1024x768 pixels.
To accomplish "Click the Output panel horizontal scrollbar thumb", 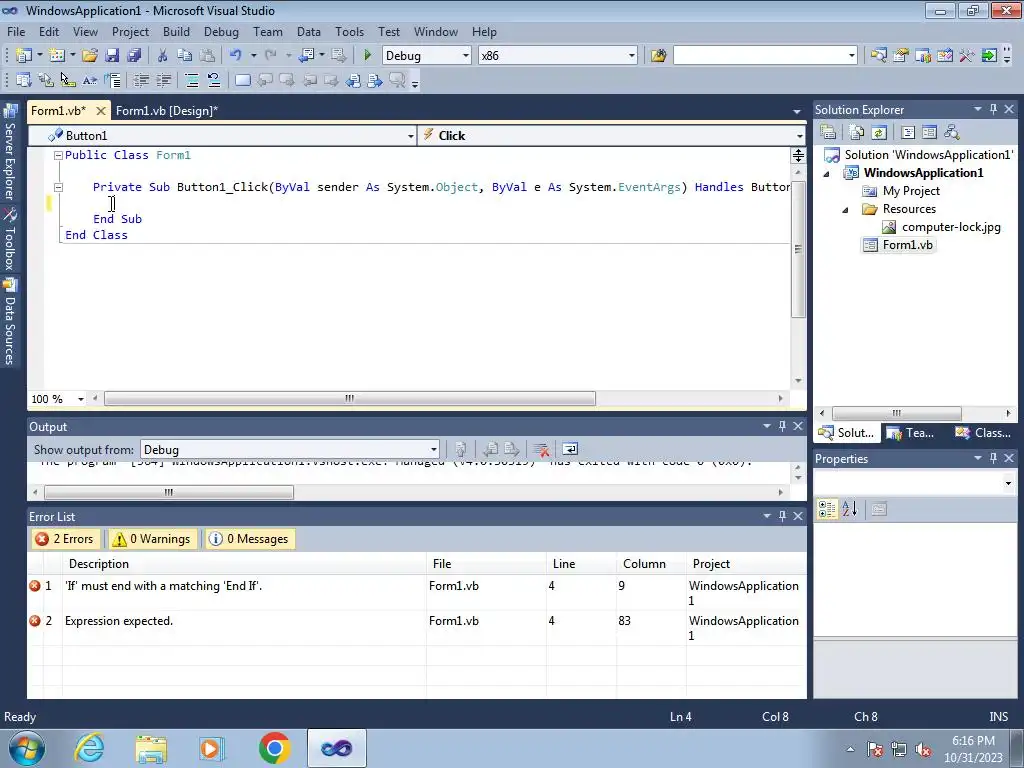I will tap(168, 492).
